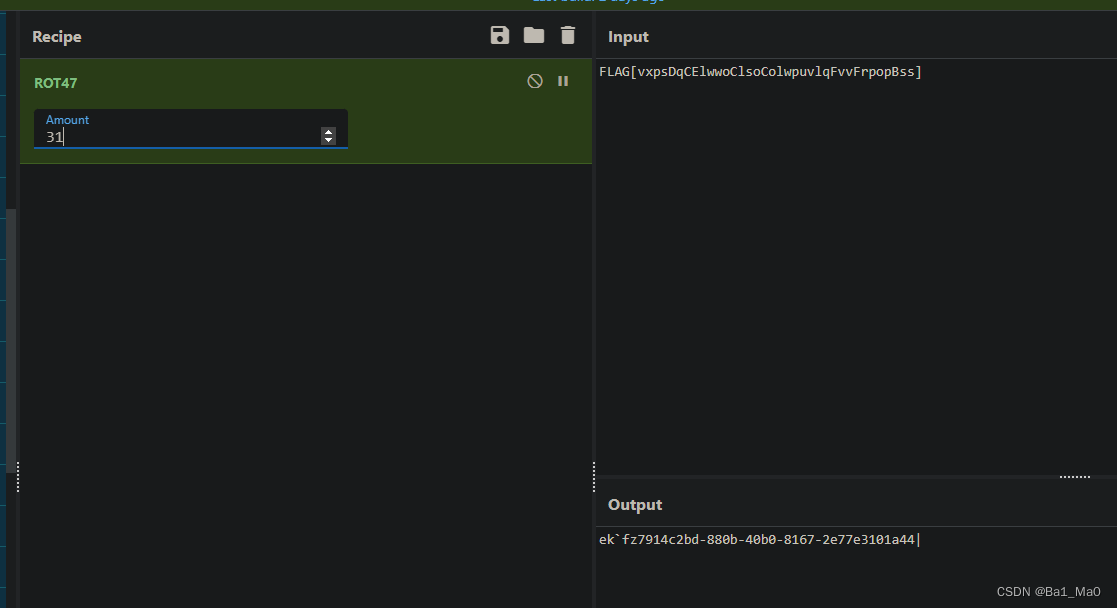Grab the Recipe/Input vertical splitter handle
The image size is (1117, 608).
click(x=594, y=477)
